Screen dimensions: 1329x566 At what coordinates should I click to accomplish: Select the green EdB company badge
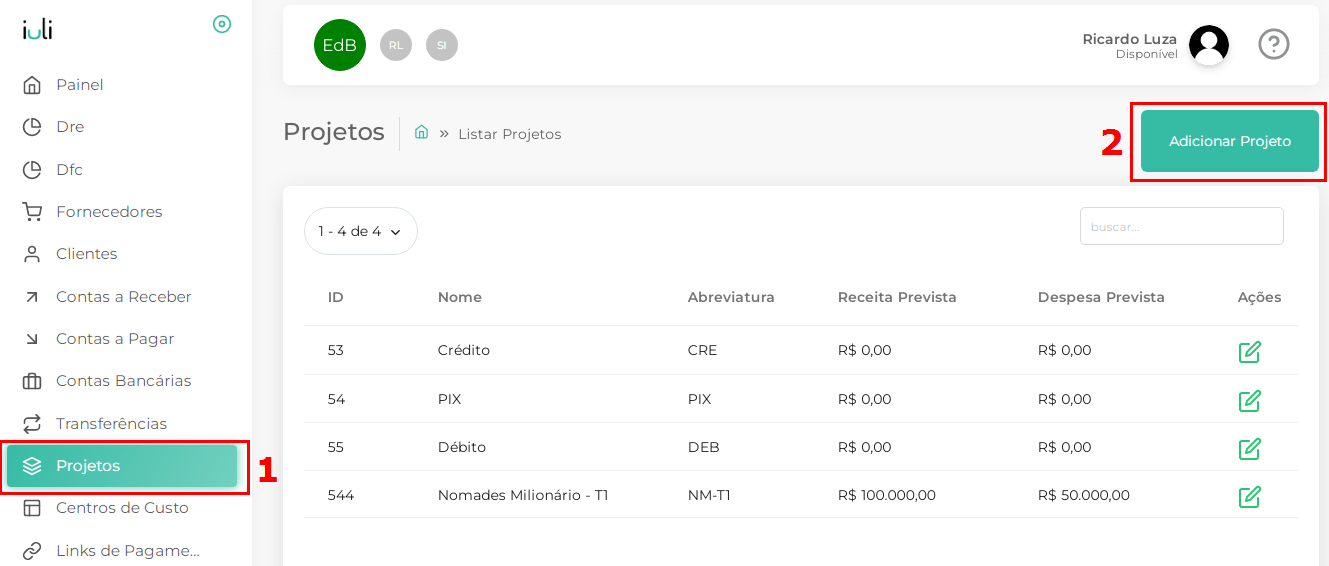point(340,45)
